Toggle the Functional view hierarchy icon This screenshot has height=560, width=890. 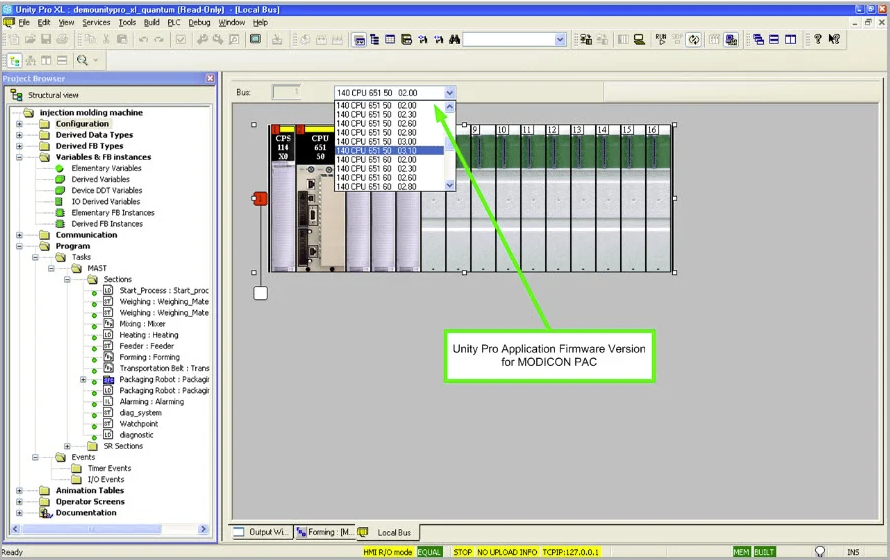pos(31,60)
